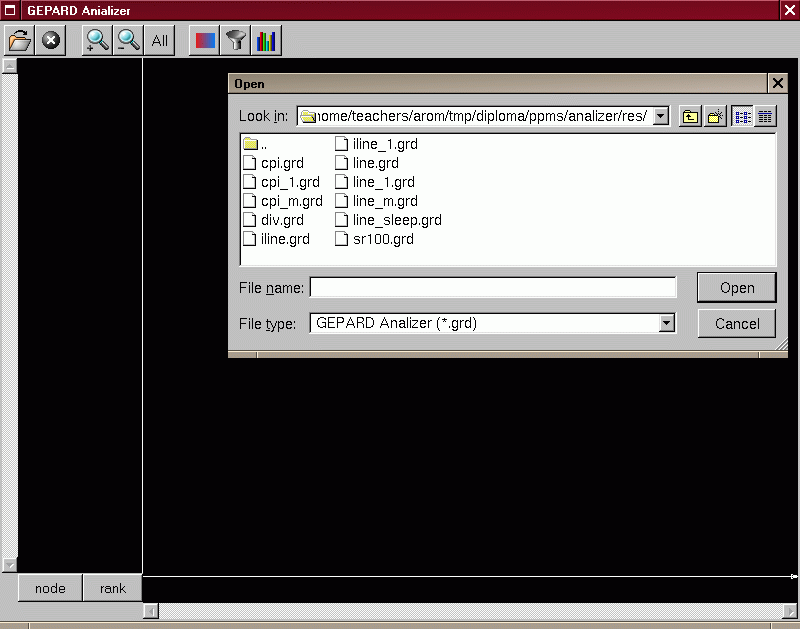Open the red-blue gradient color tool

point(204,41)
